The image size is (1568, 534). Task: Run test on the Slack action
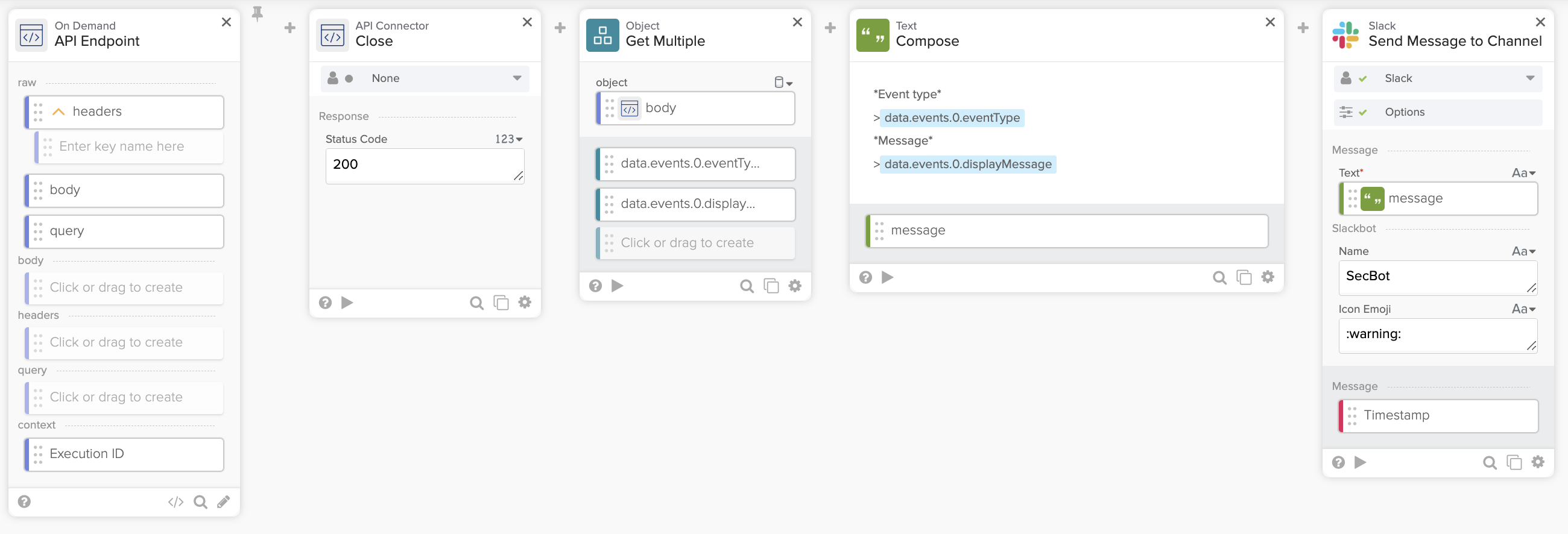[1360, 462]
